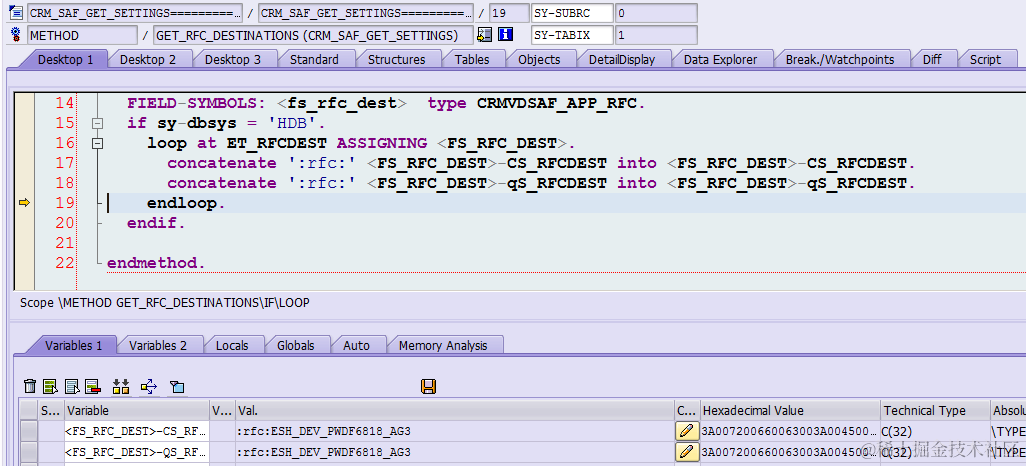Click the green list icon next to trash can
The image size is (1026, 466).
[50, 387]
